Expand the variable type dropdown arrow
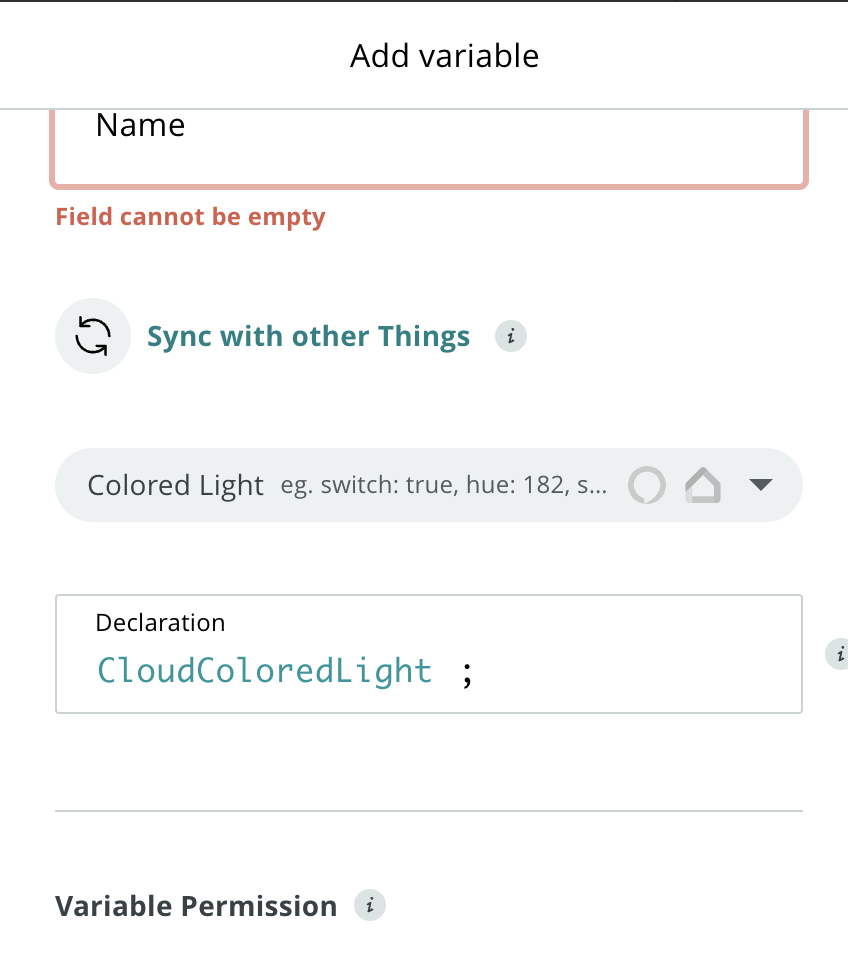Screen dimensions: 848x970 pyautogui.click(x=761, y=485)
